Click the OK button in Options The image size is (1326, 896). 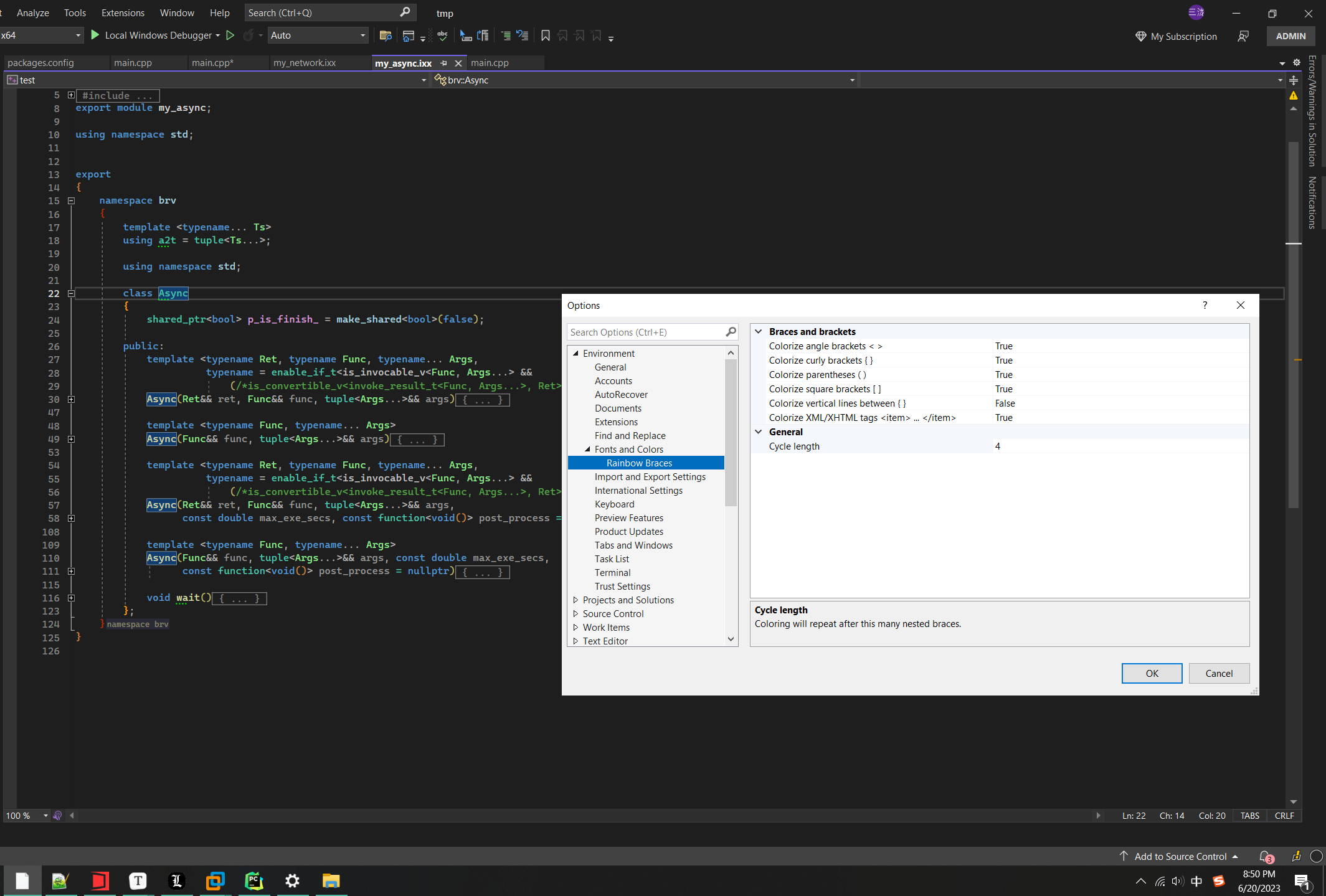pyautogui.click(x=1152, y=673)
